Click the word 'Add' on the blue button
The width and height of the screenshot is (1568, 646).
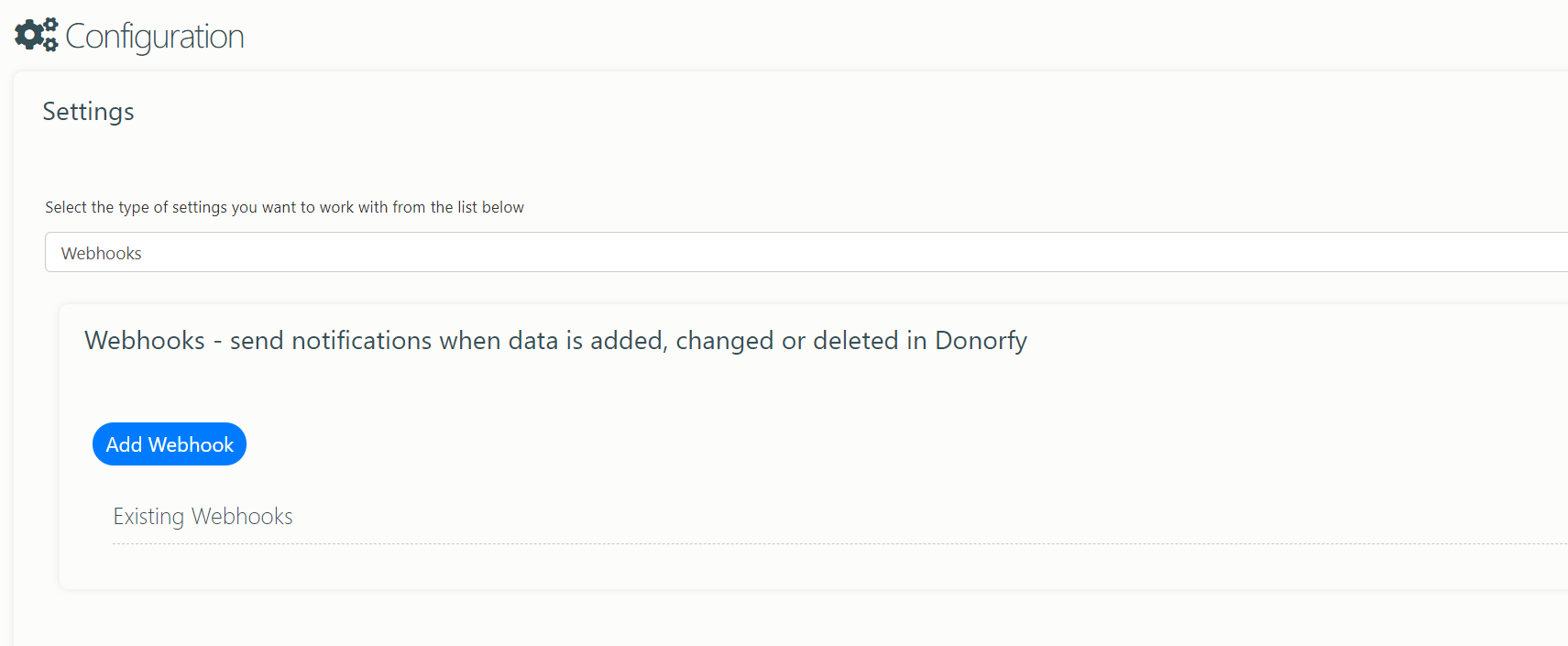[124, 444]
